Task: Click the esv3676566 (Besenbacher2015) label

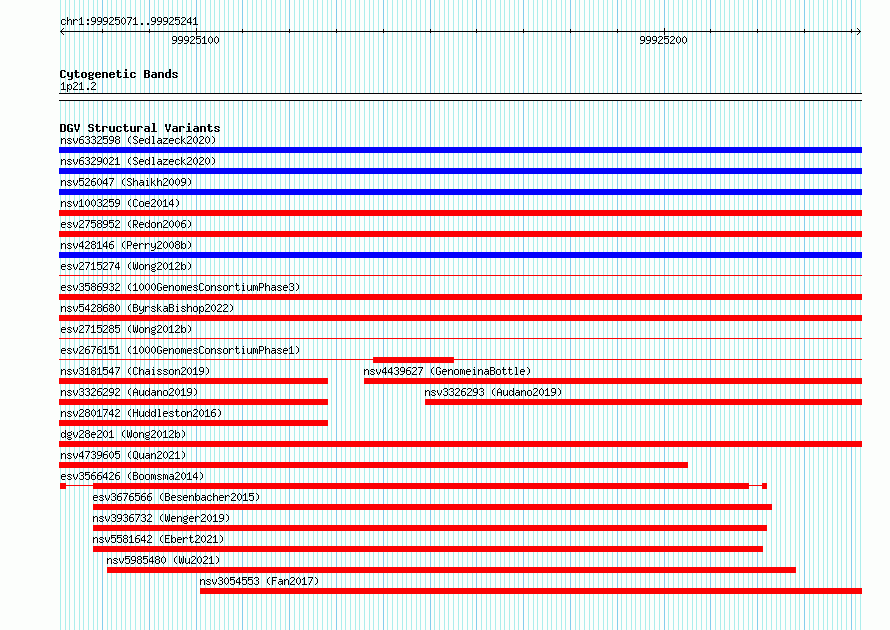Action: pyautogui.click(x=176, y=497)
